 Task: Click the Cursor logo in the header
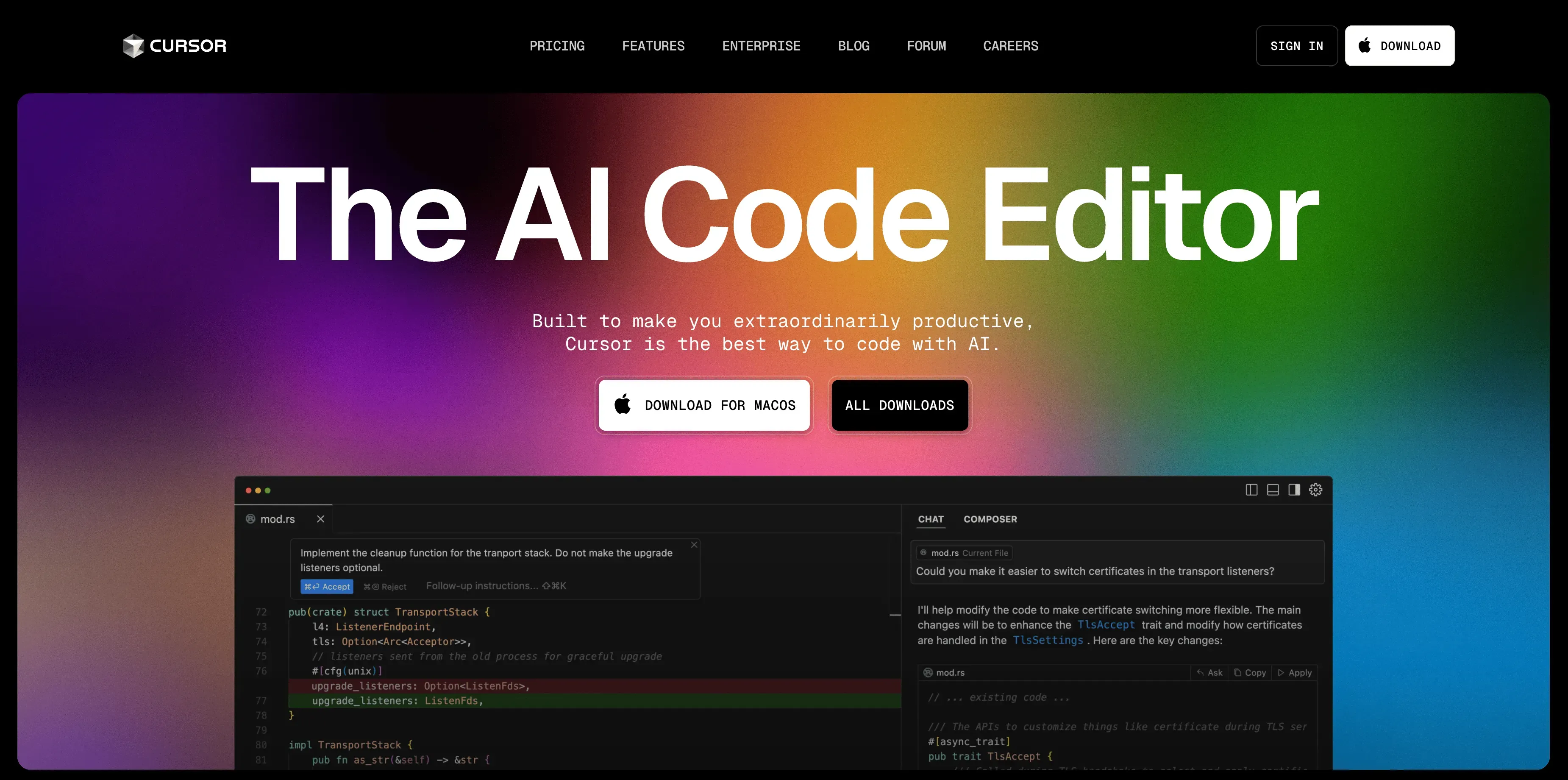[x=174, y=45]
